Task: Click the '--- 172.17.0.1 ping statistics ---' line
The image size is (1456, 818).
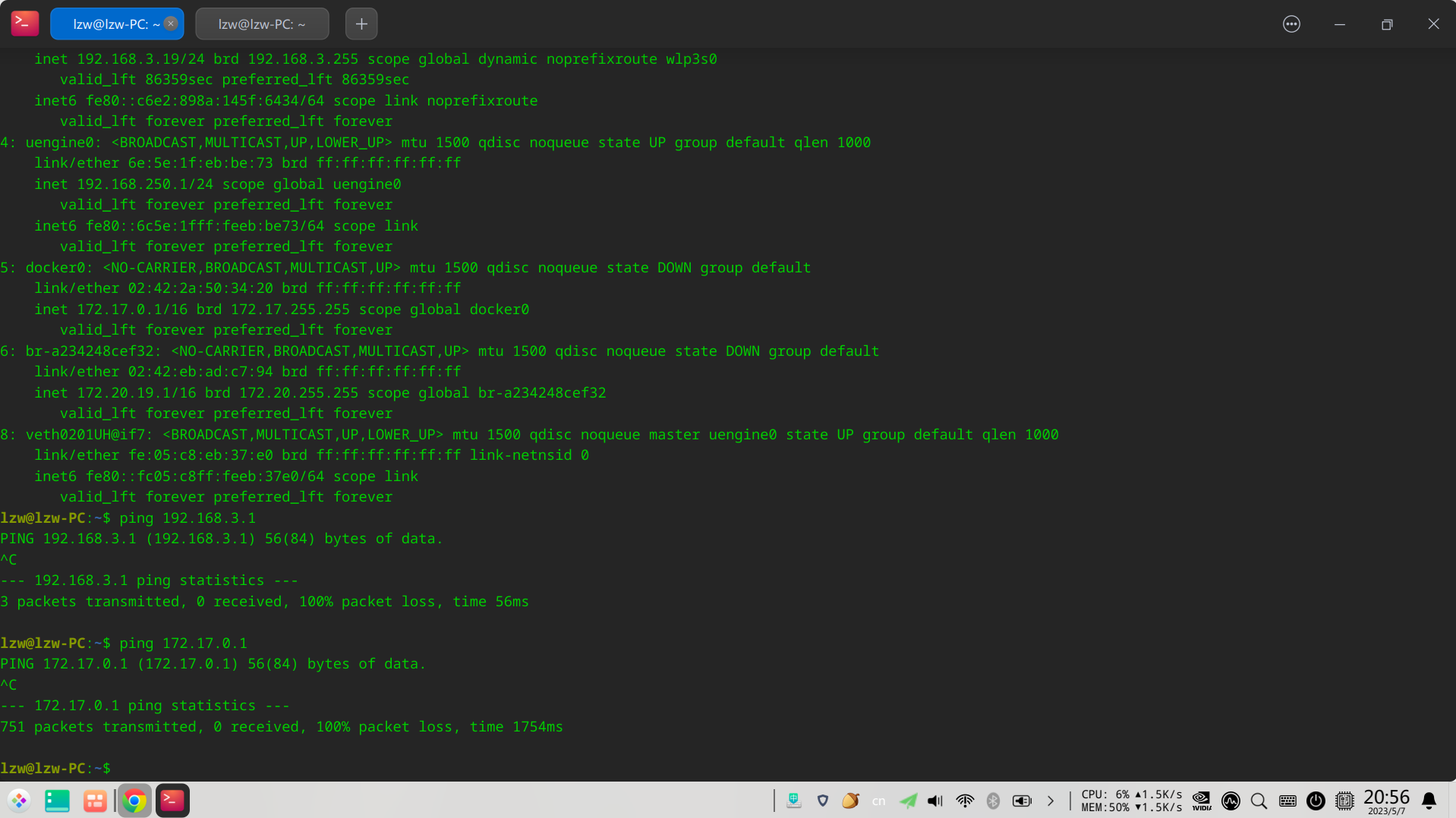Action: point(145,706)
